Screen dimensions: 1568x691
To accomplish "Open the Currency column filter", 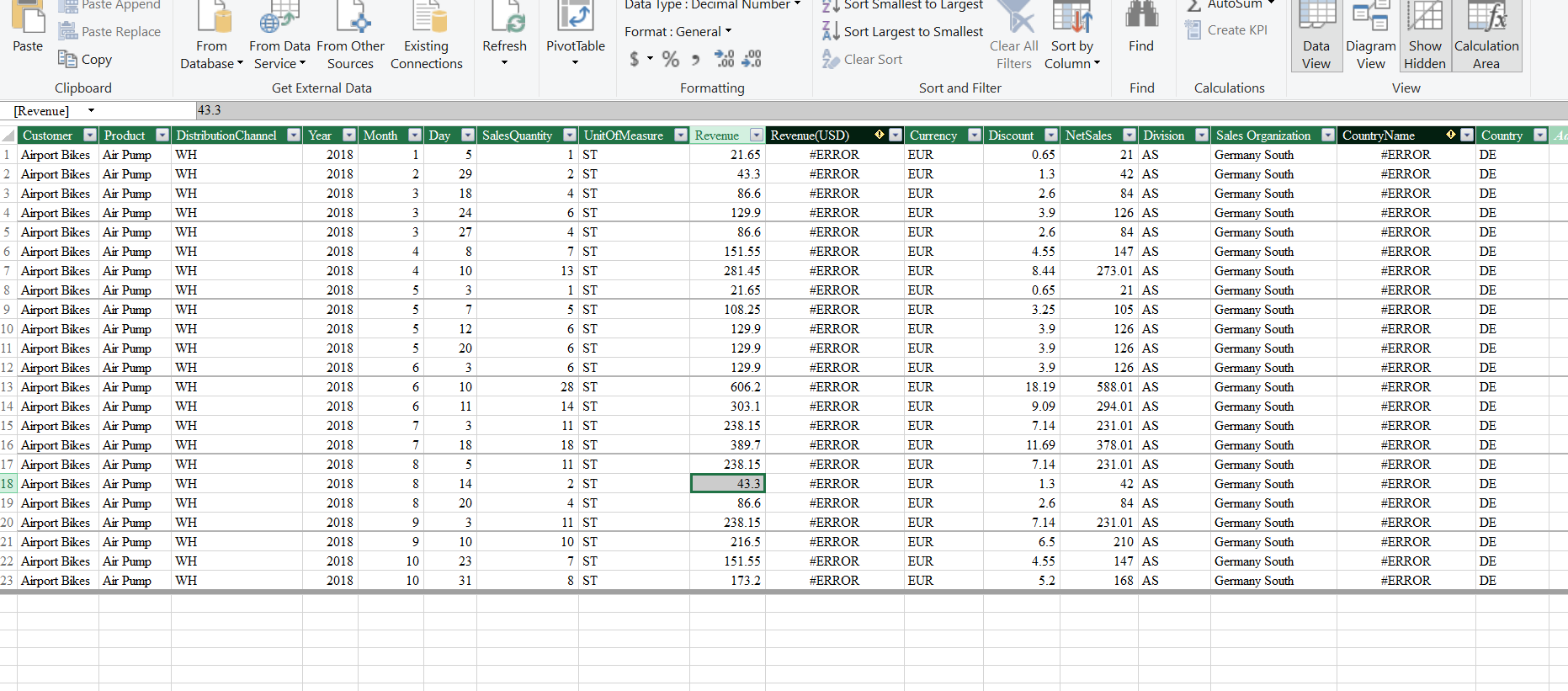I will coord(975,136).
